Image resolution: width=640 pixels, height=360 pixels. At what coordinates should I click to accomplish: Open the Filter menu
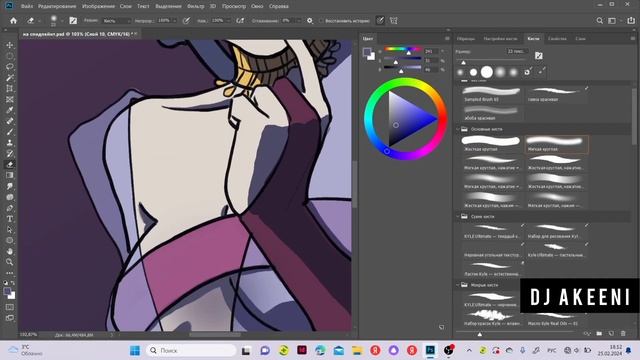[x=196, y=6]
